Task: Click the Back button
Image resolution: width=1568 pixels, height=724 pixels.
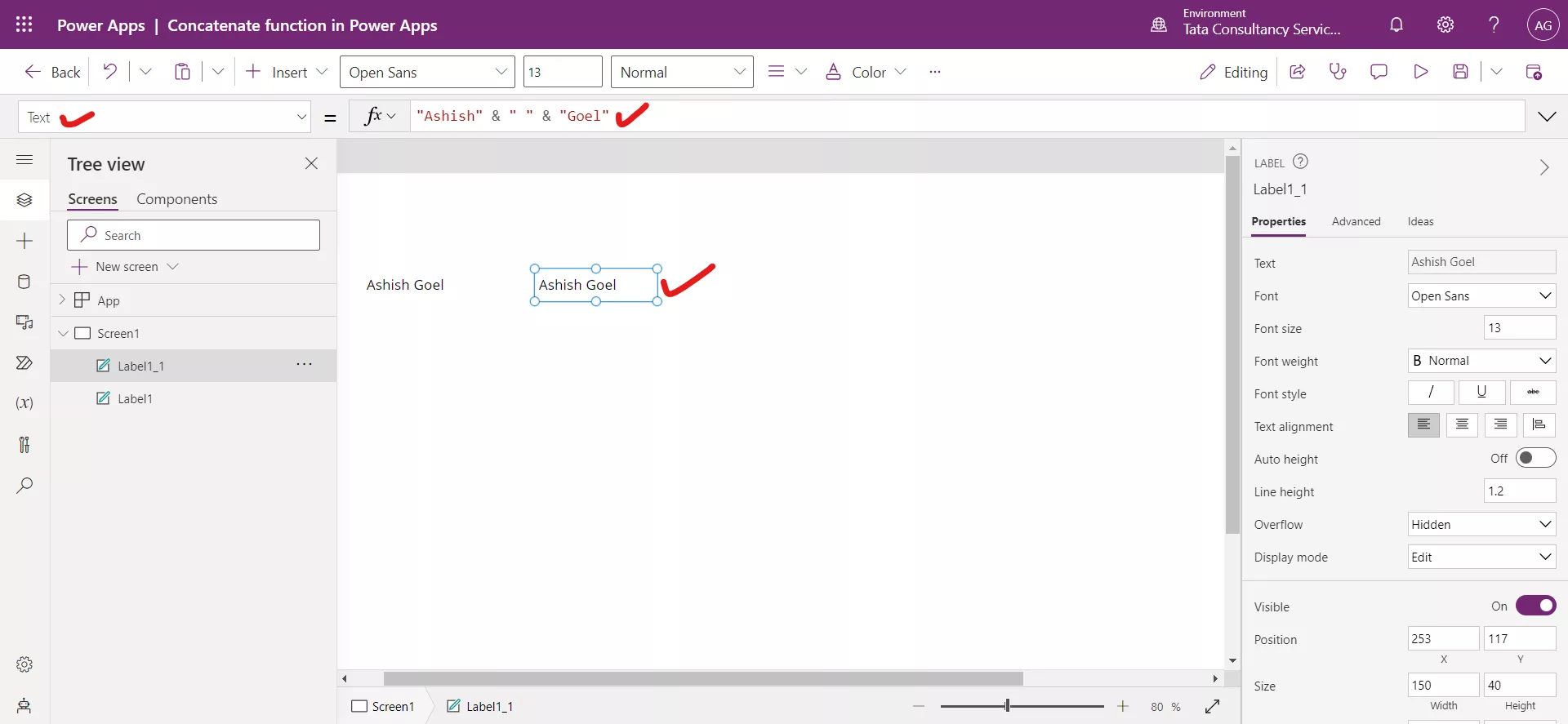Action: pyautogui.click(x=52, y=72)
